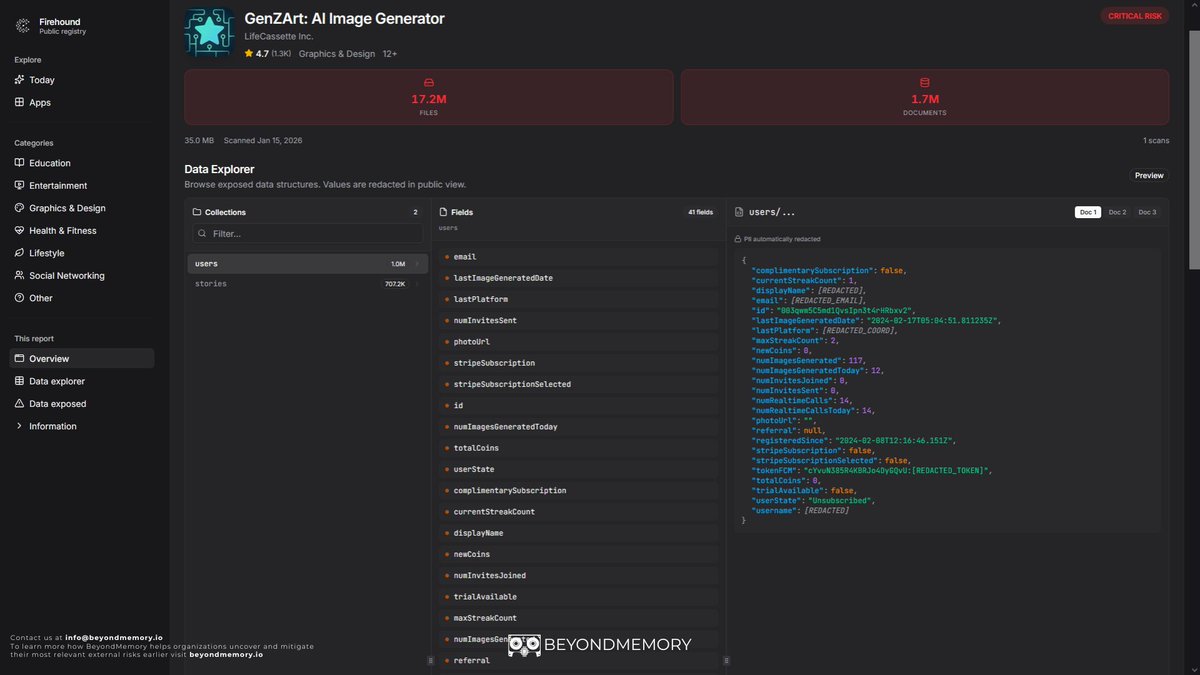The height and width of the screenshot is (675, 1200).
Task: Click the "Scanned Jan 15, 2026" text
Action: click(x=263, y=141)
